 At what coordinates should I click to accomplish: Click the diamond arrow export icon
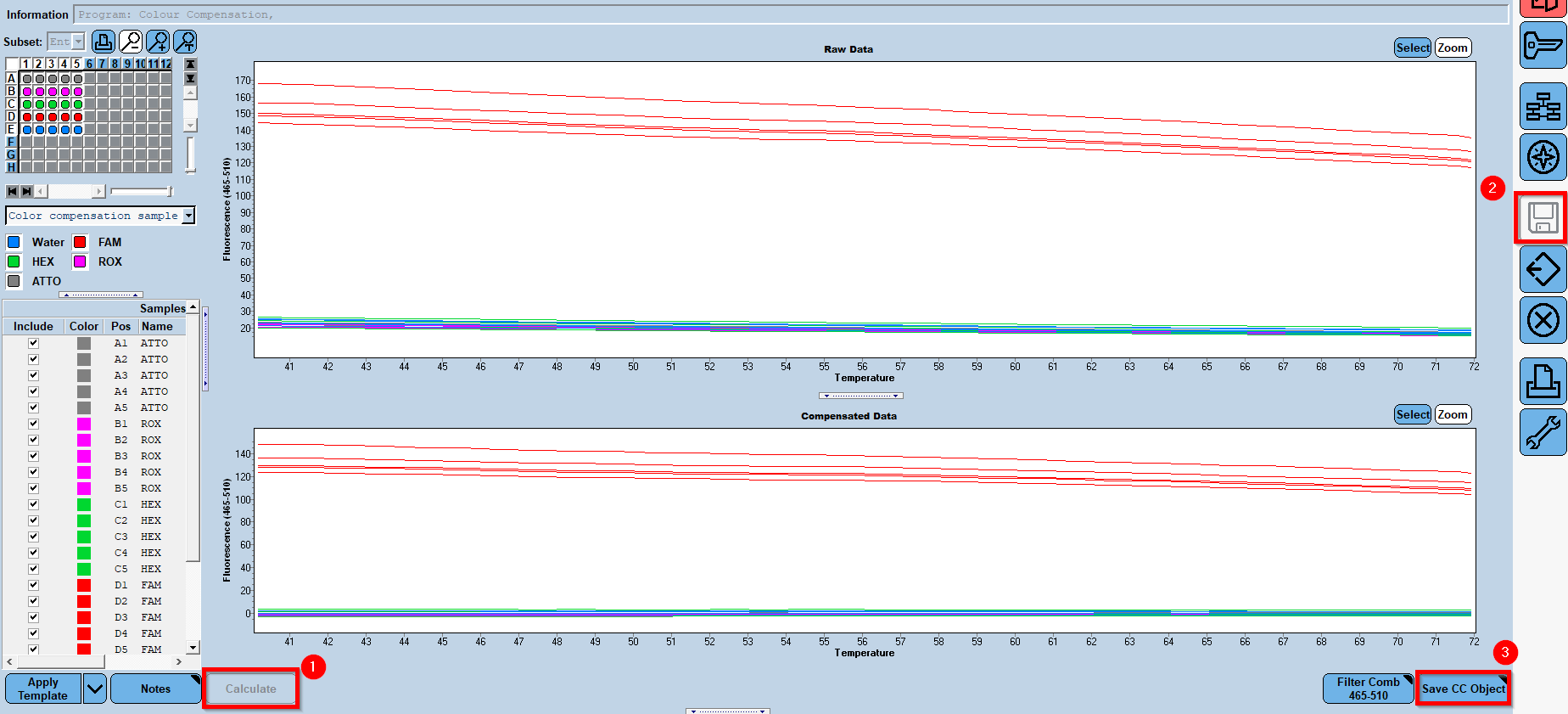click(1543, 270)
